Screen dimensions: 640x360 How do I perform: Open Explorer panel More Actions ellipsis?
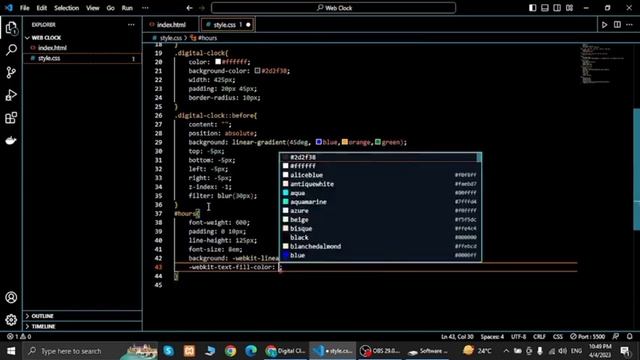tap(131, 25)
